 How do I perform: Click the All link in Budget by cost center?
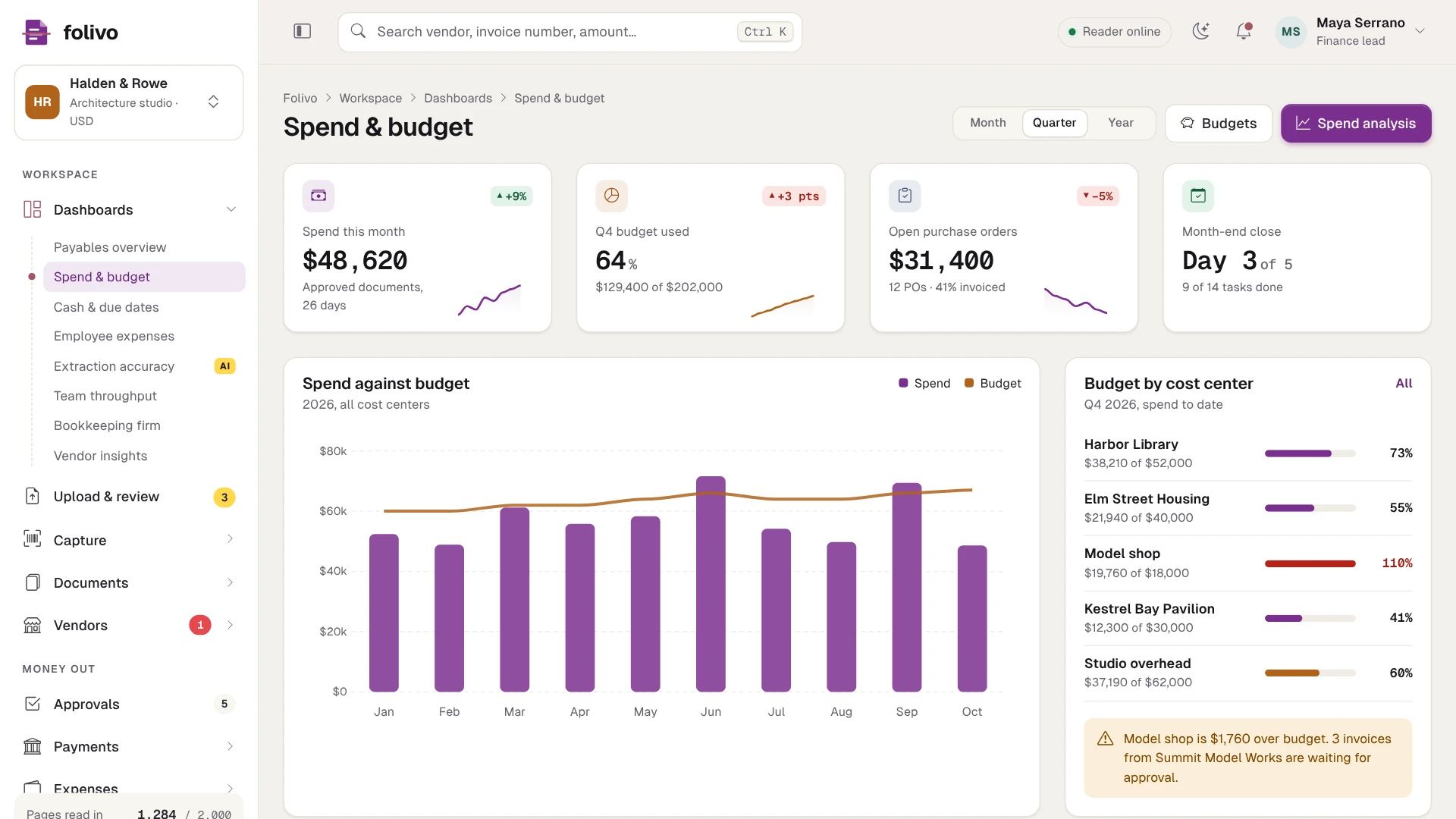click(1404, 383)
